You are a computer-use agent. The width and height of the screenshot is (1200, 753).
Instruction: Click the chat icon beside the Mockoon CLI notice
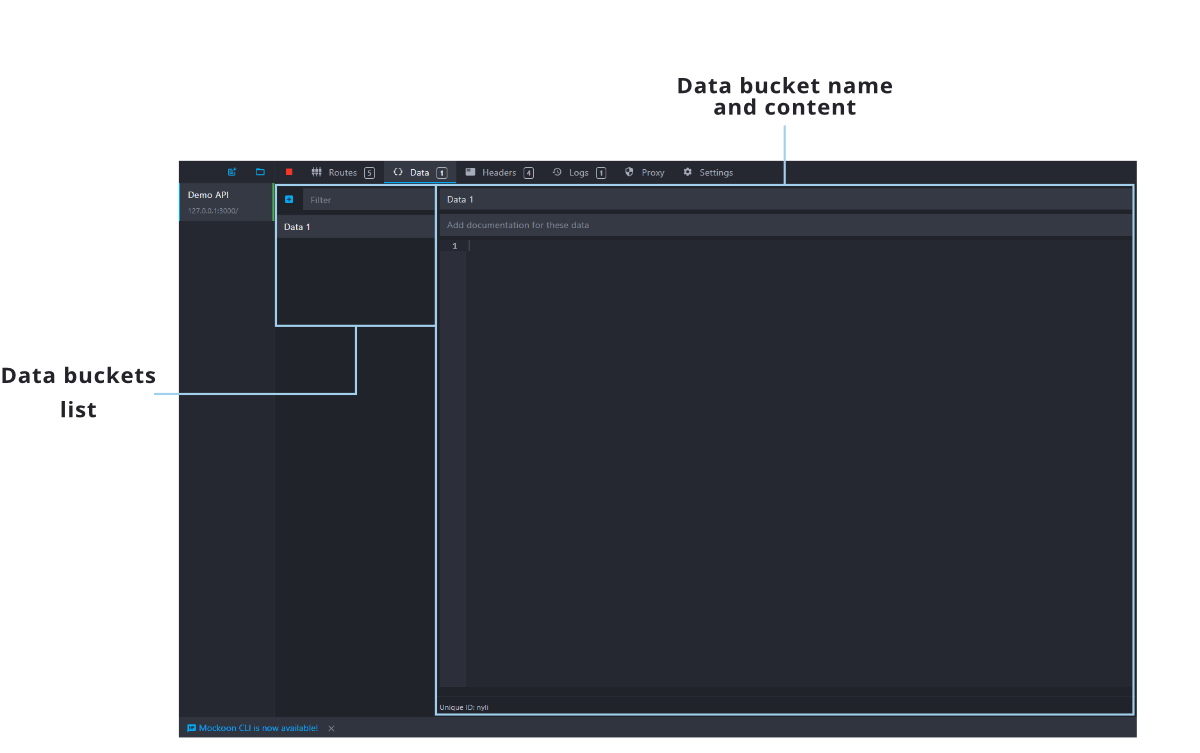click(191, 728)
